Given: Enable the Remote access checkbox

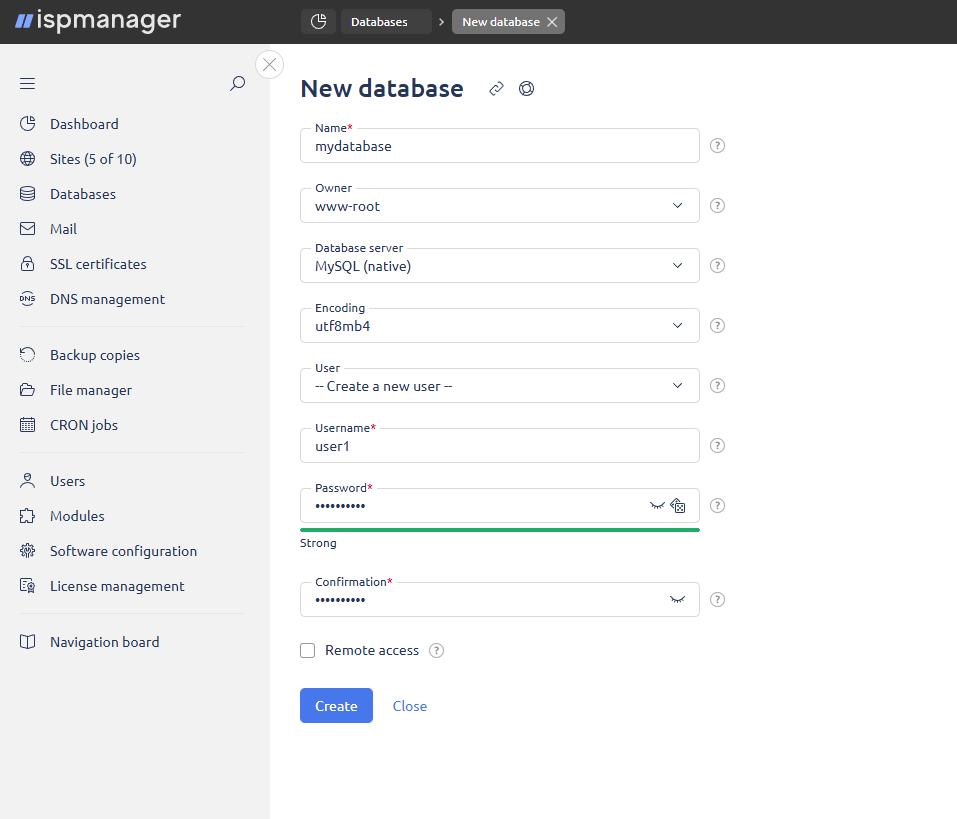Looking at the screenshot, I should pyautogui.click(x=308, y=651).
